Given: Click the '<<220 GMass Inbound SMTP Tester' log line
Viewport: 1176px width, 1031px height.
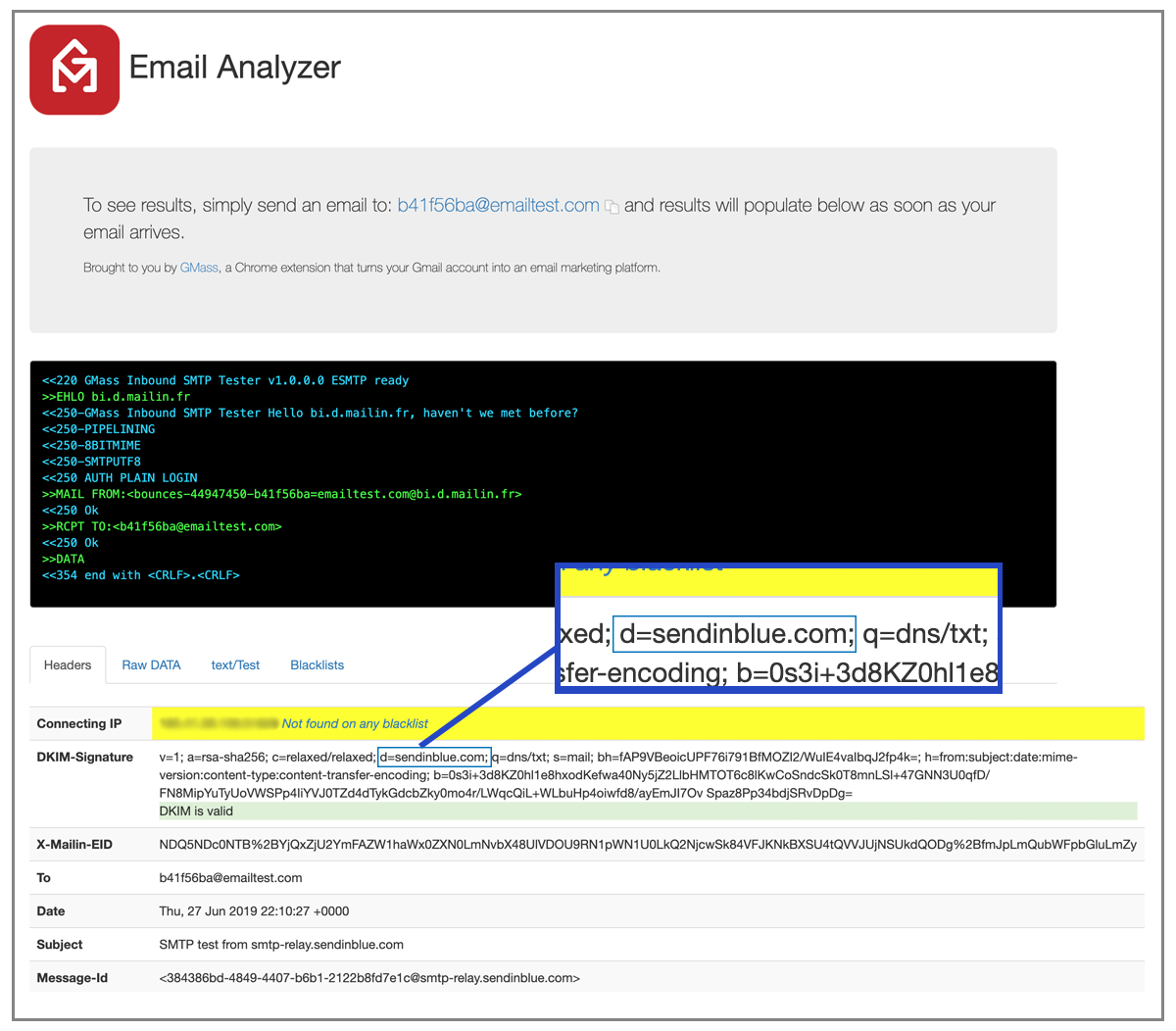Looking at the screenshot, I should point(225,380).
